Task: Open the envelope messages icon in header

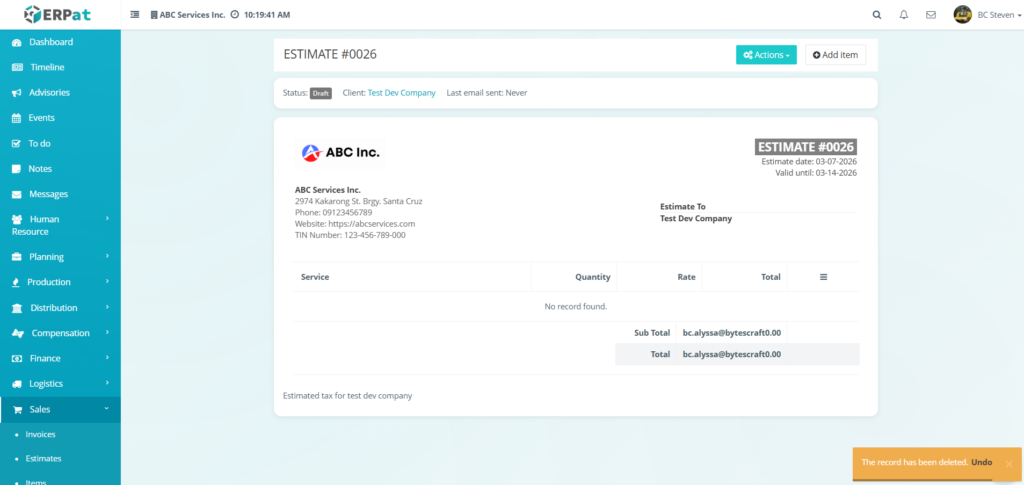Action: [x=931, y=15]
